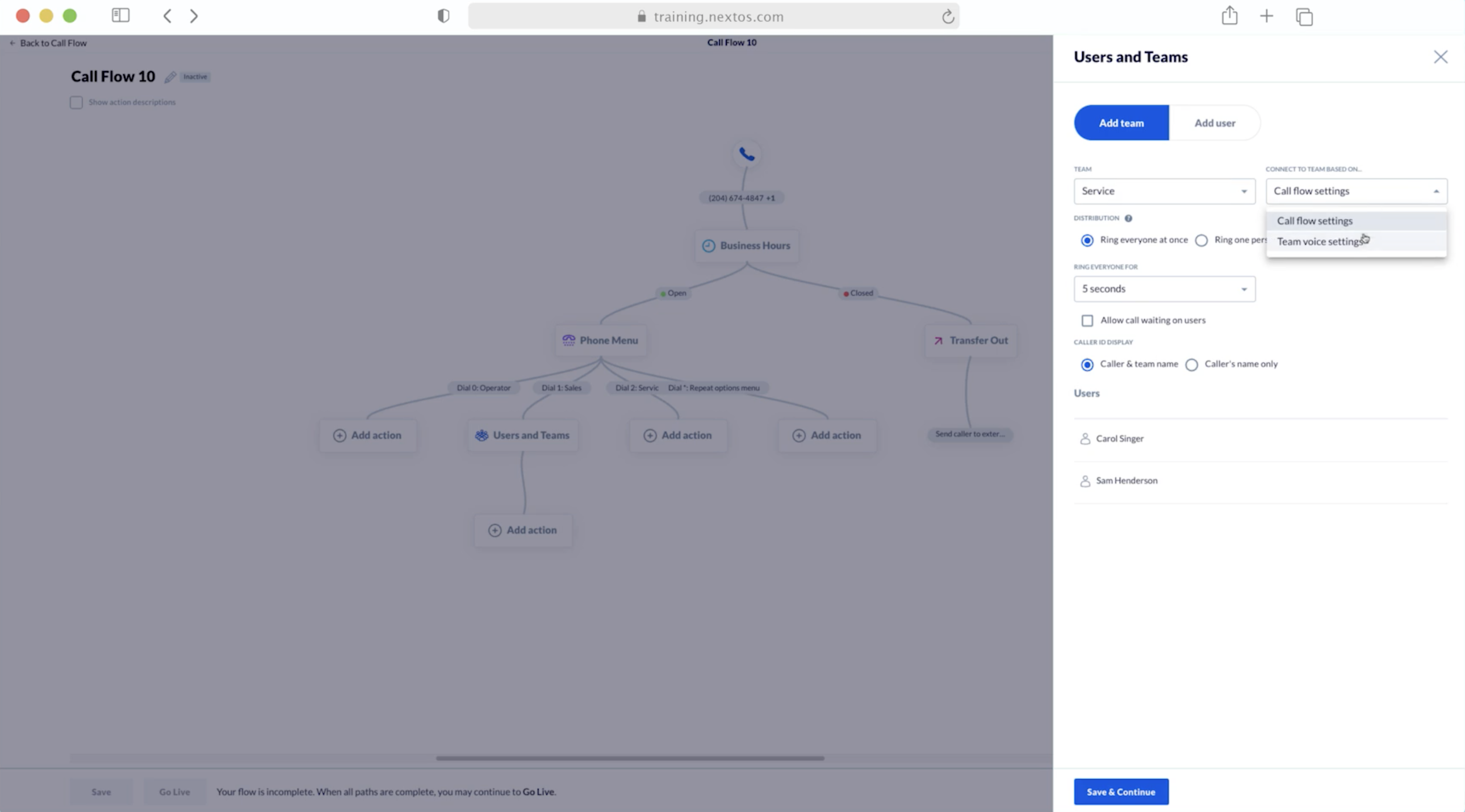
Task: Toggle Ring everyone at once radio button
Action: (x=1087, y=239)
